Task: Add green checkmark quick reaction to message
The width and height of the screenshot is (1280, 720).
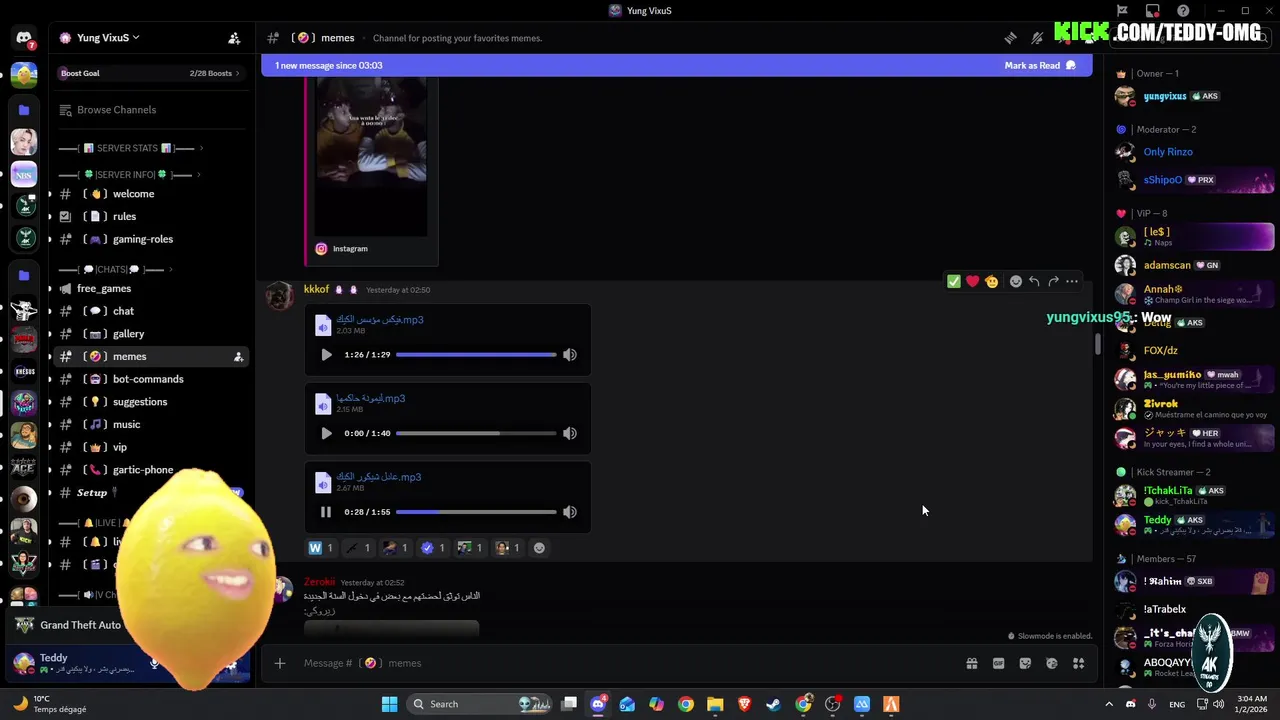Action: coord(954,282)
